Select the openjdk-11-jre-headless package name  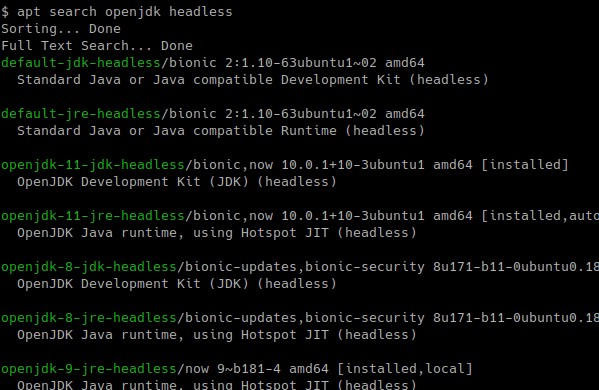93,216
